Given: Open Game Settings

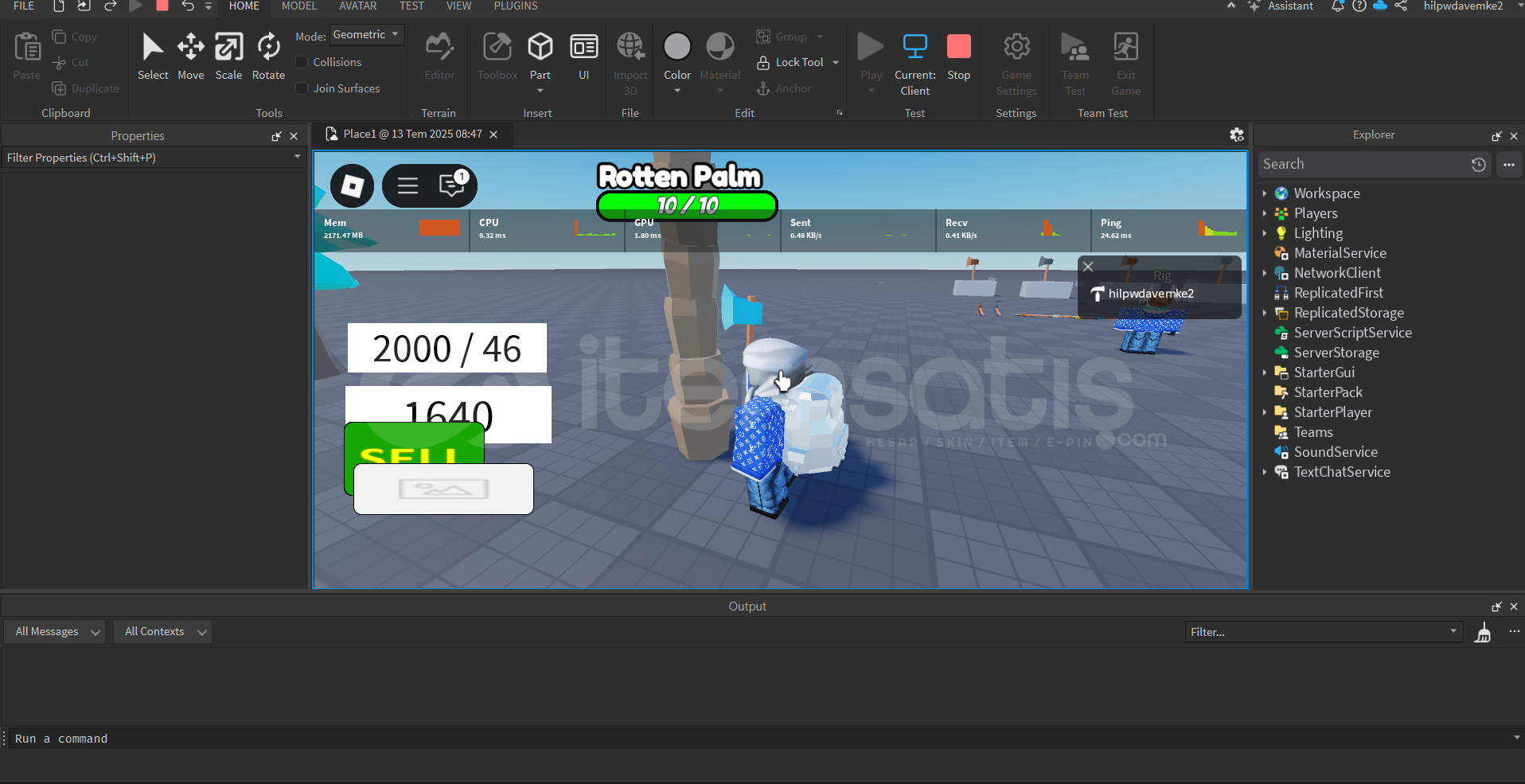Looking at the screenshot, I should pos(1016,64).
